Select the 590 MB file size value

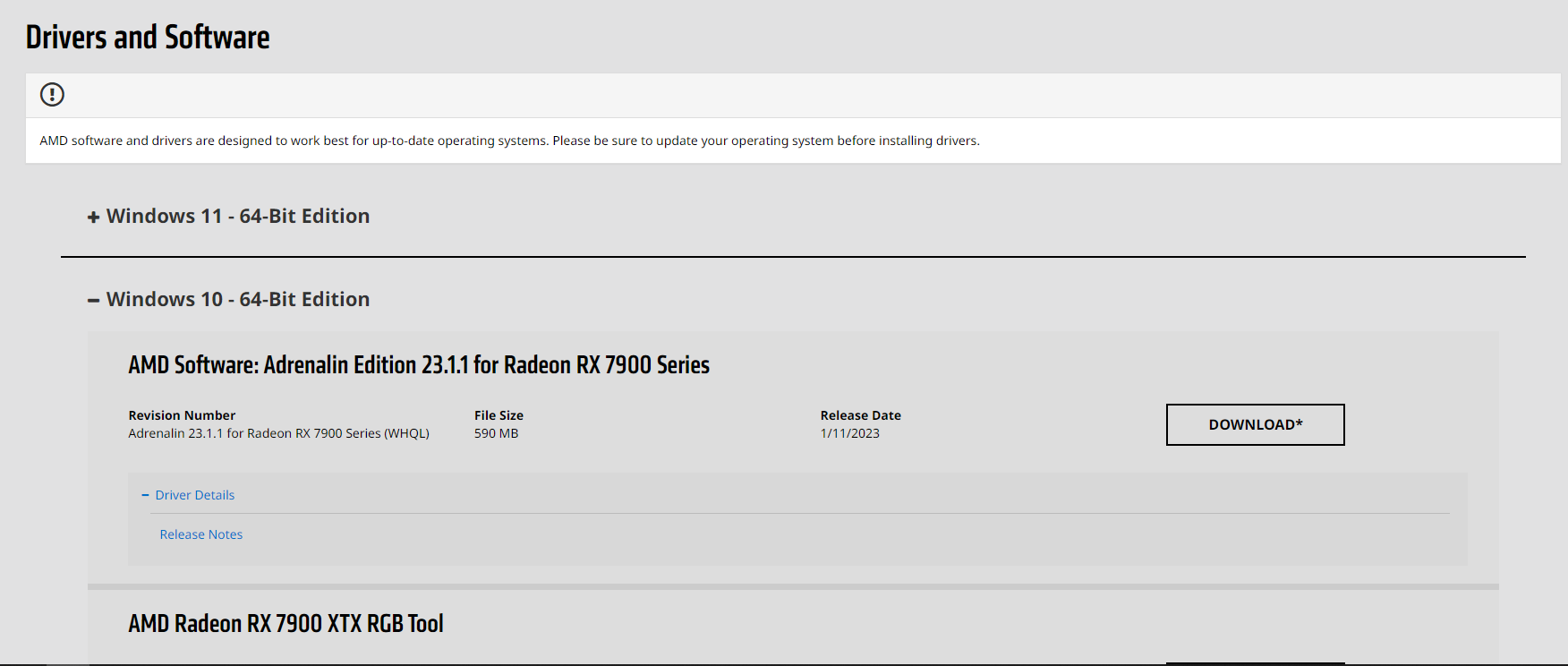pyautogui.click(x=496, y=433)
